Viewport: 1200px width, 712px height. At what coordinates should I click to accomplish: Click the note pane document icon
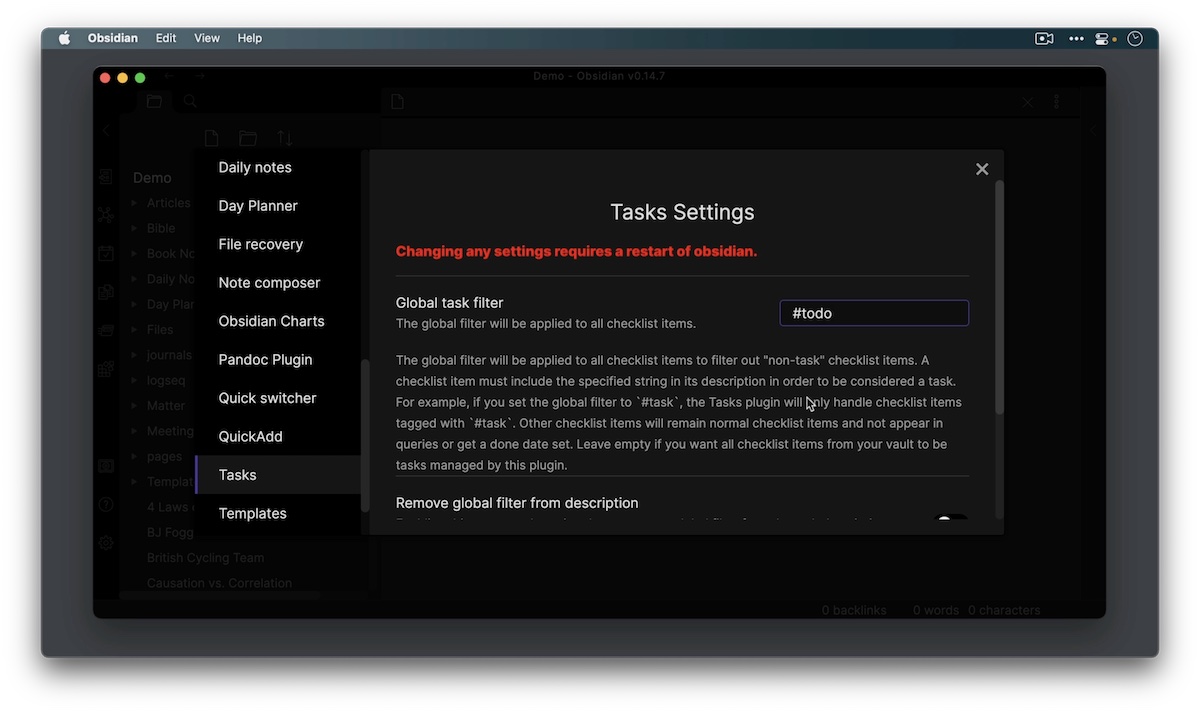[x=397, y=102]
